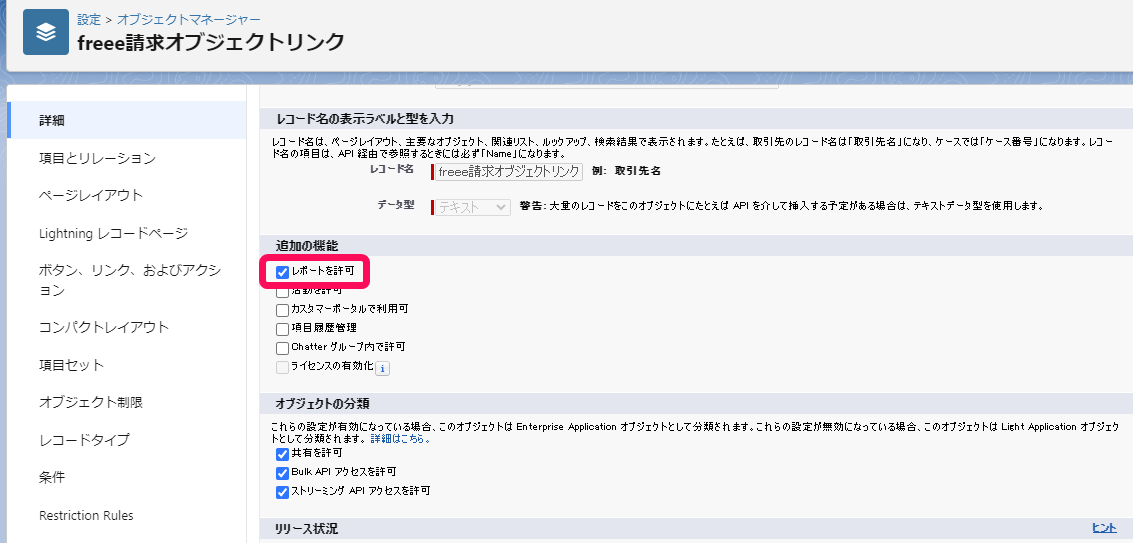This screenshot has width=1133, height=543.
Task: Open レコードタイプ in sidebar
Action: pos(84,440)
